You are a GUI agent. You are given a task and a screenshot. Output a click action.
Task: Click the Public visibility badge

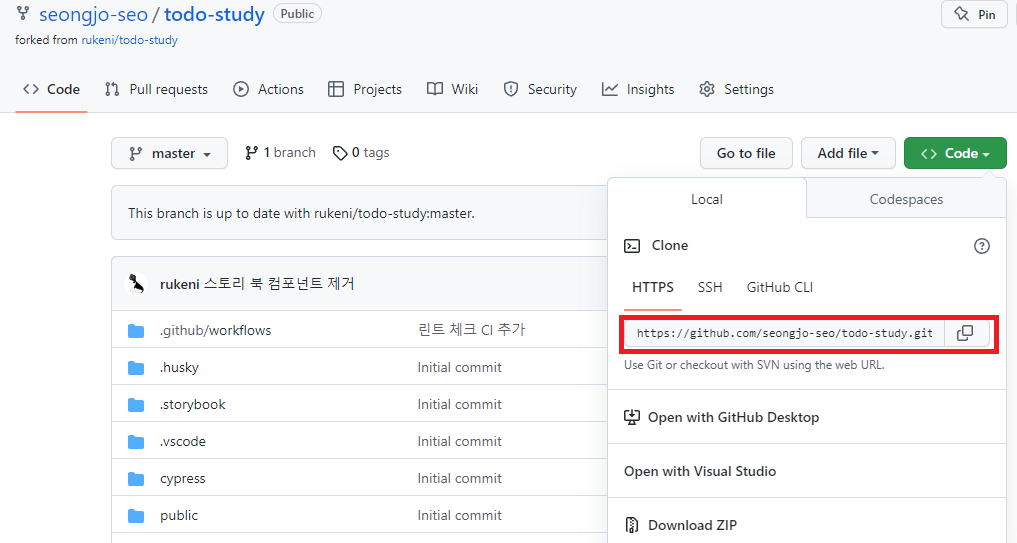tap(297, 14)
